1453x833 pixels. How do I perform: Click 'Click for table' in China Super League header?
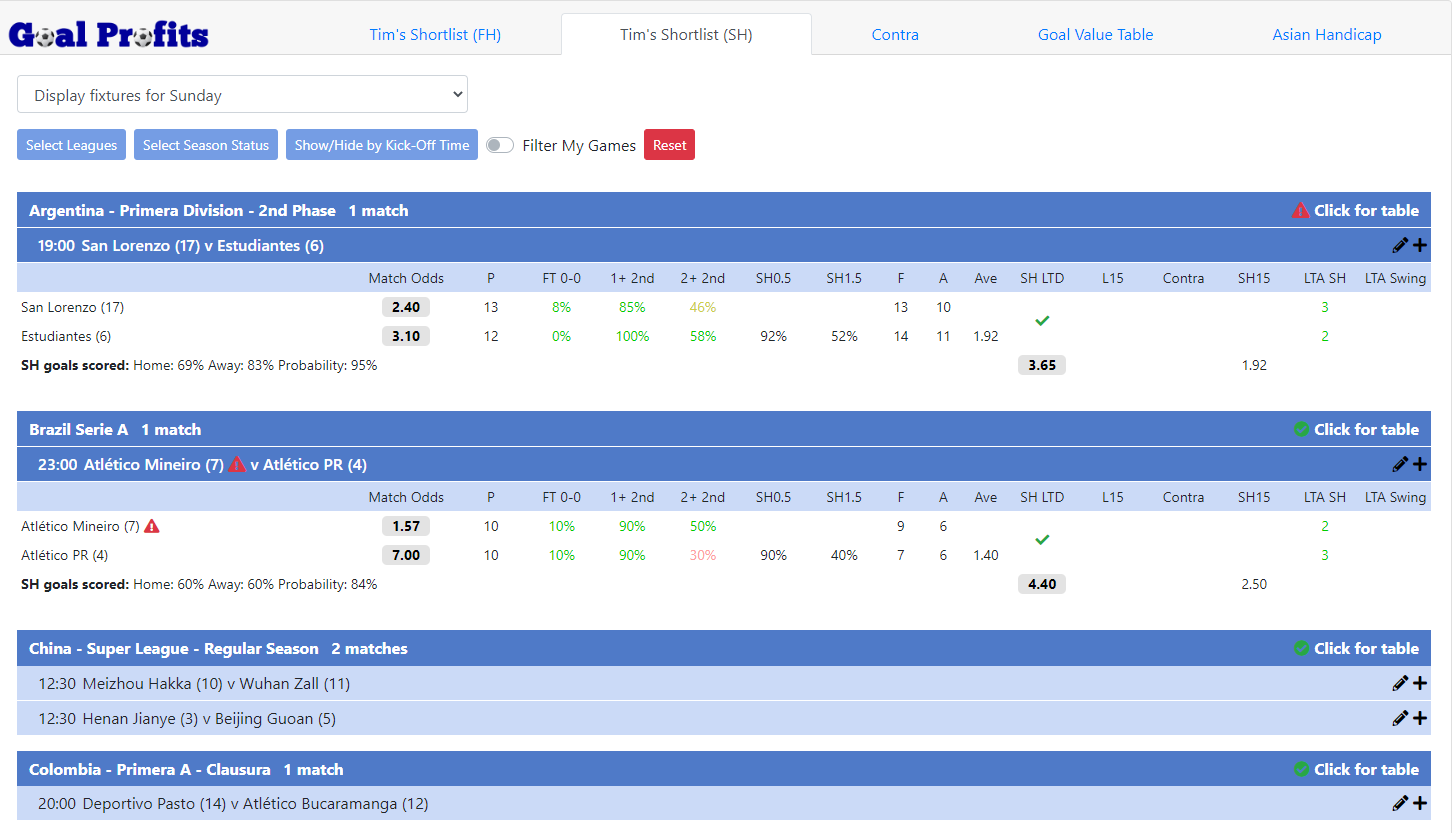point(1366,648)
